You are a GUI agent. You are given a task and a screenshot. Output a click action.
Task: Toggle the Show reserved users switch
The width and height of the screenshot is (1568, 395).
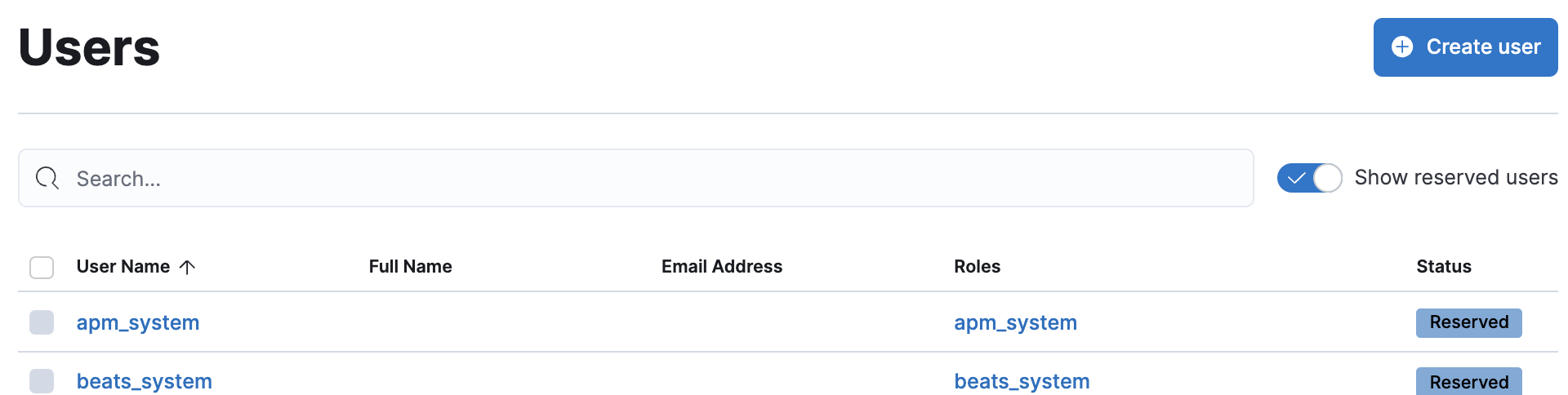(1309, 178)
